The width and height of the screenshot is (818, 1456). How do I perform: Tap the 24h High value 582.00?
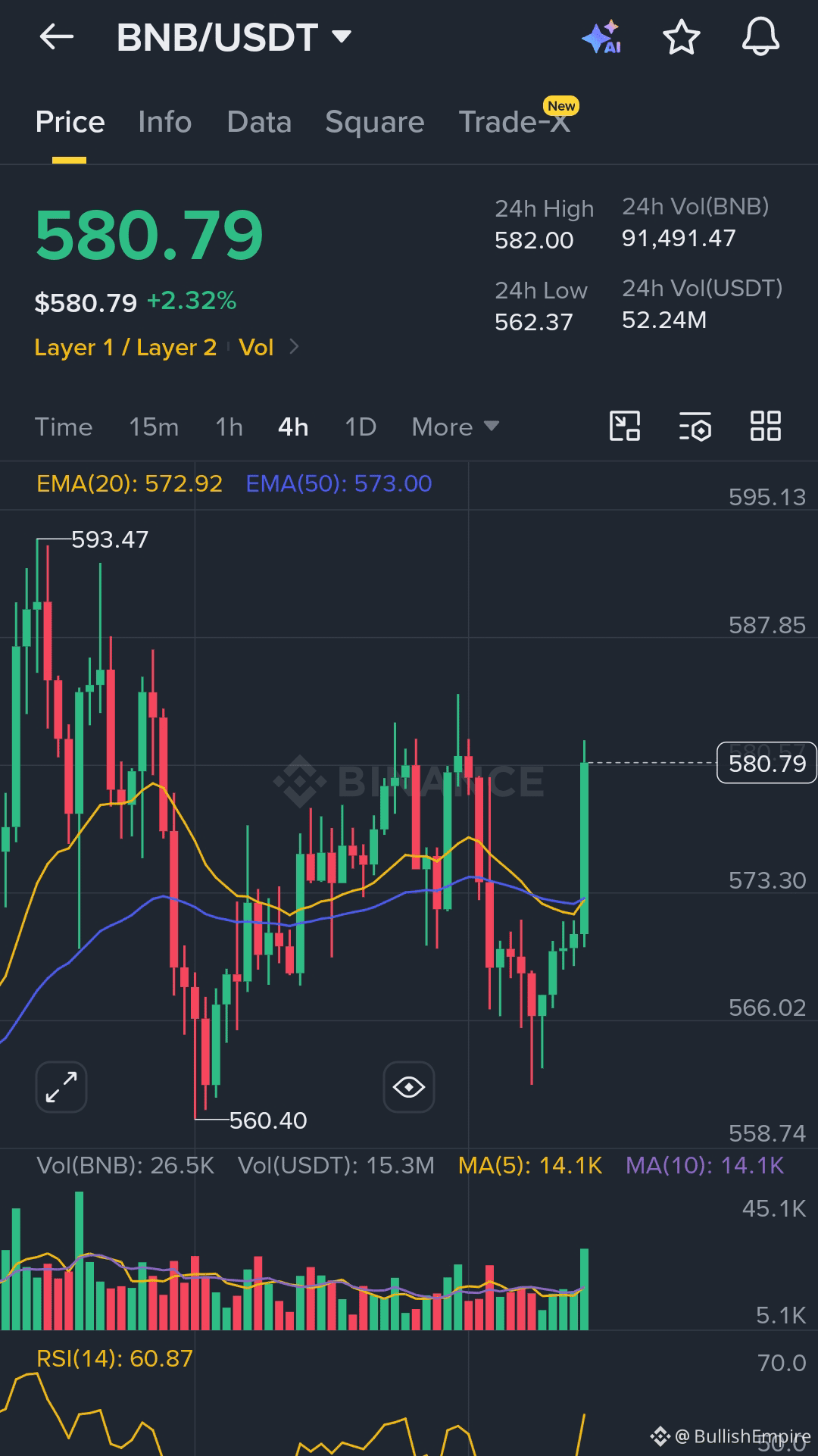coord(534,240)
